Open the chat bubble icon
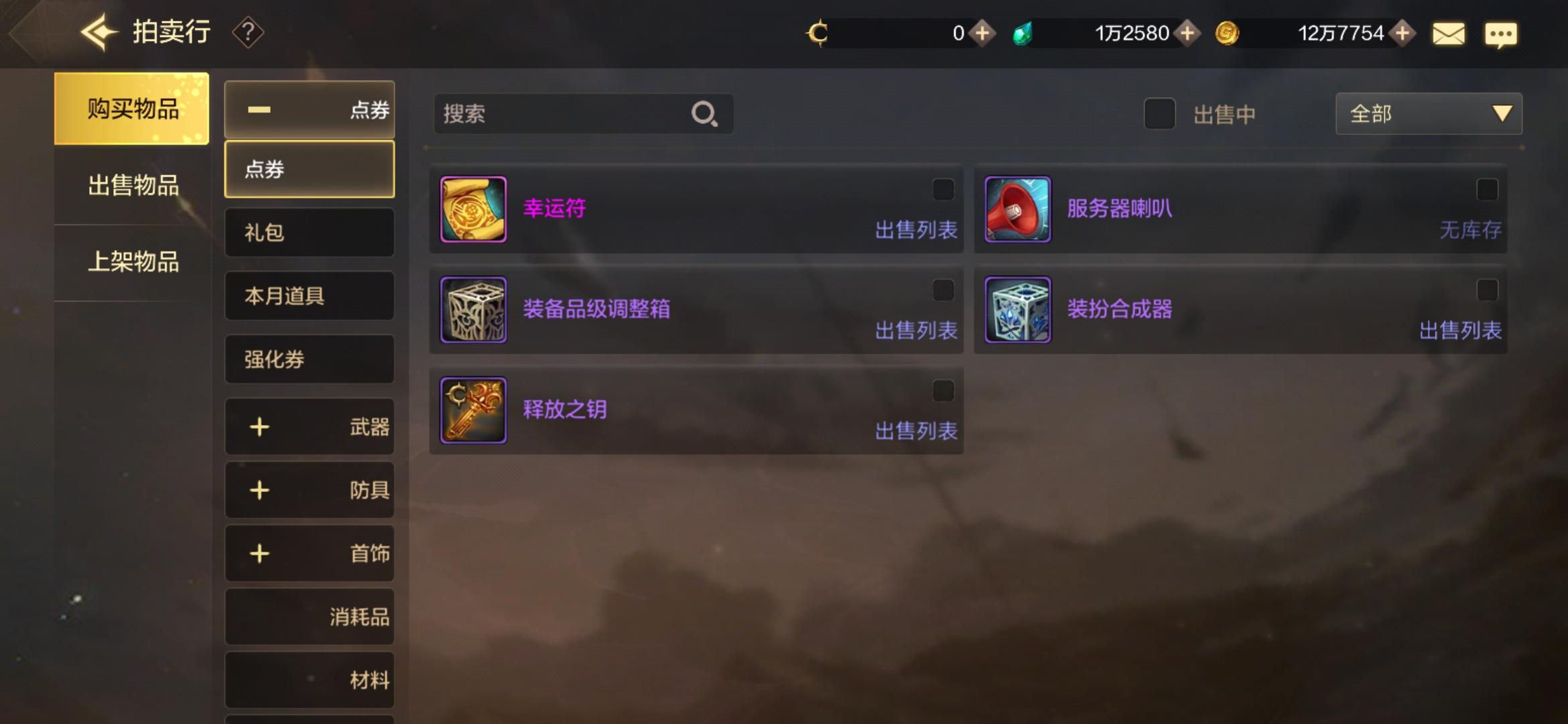The height and width of the screenshot is (724, 1568). pyautogui.click(x=1500, y=35)
